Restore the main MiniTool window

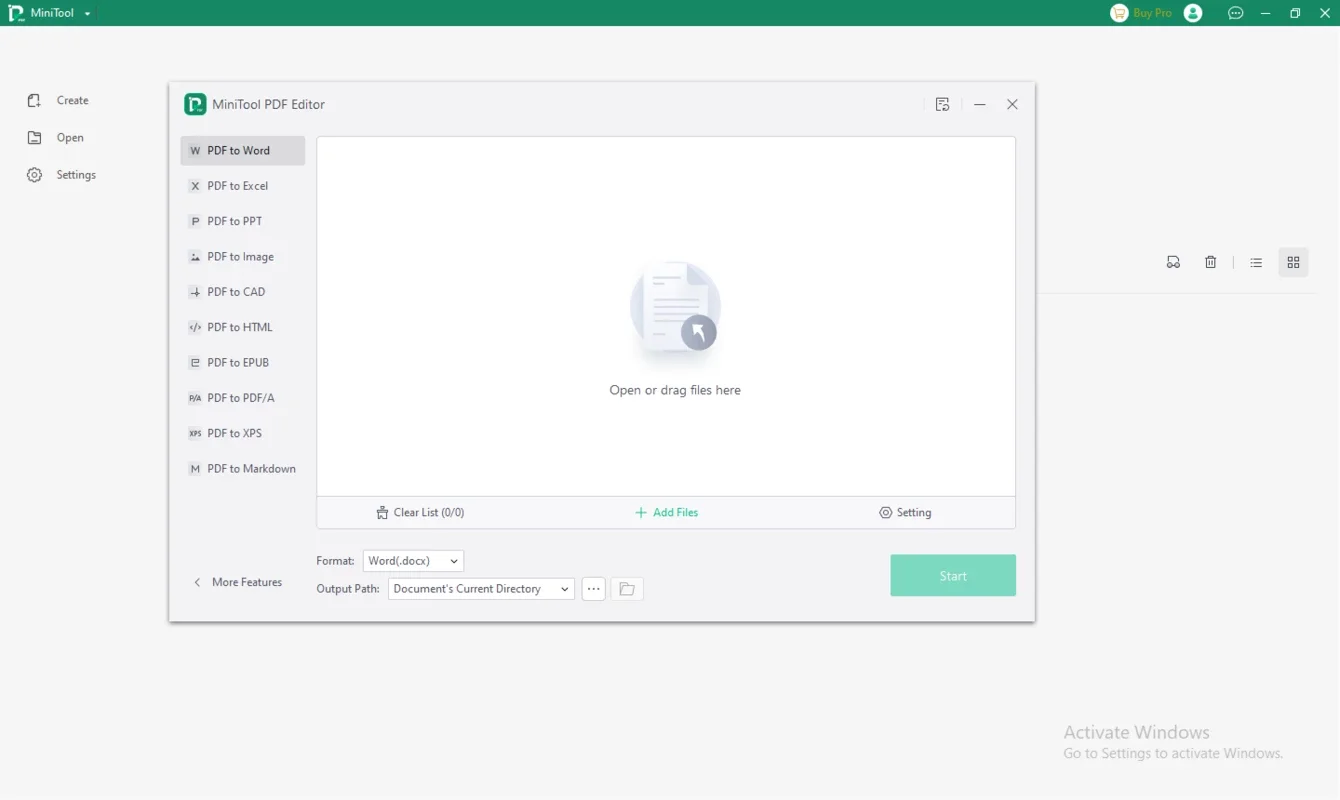coord(1295,13)
